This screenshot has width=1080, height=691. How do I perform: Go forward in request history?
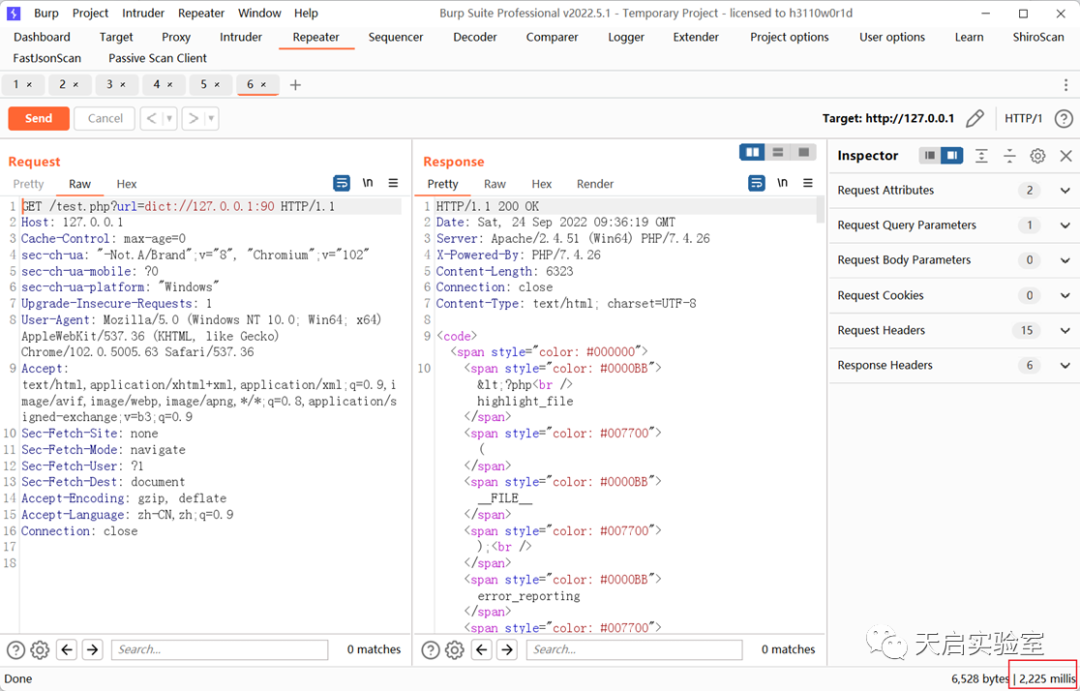(x=194, y=118)
